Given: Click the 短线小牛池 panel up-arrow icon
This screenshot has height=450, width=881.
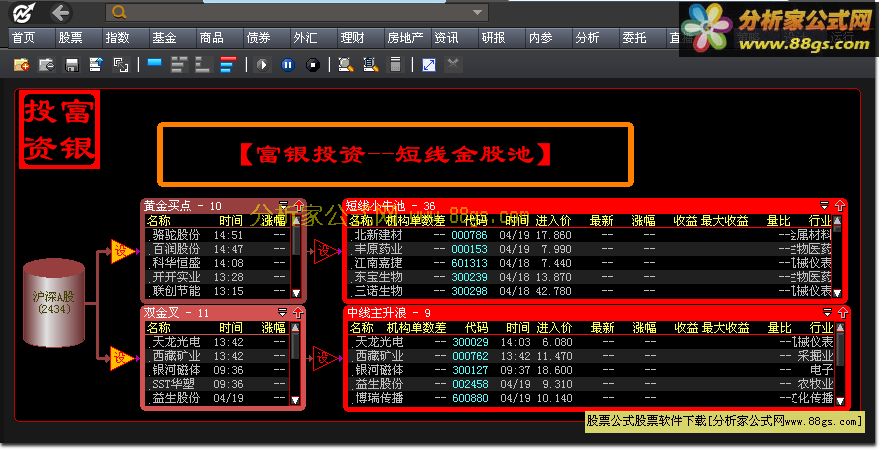Looking at the screenshot, I should 839,206.
